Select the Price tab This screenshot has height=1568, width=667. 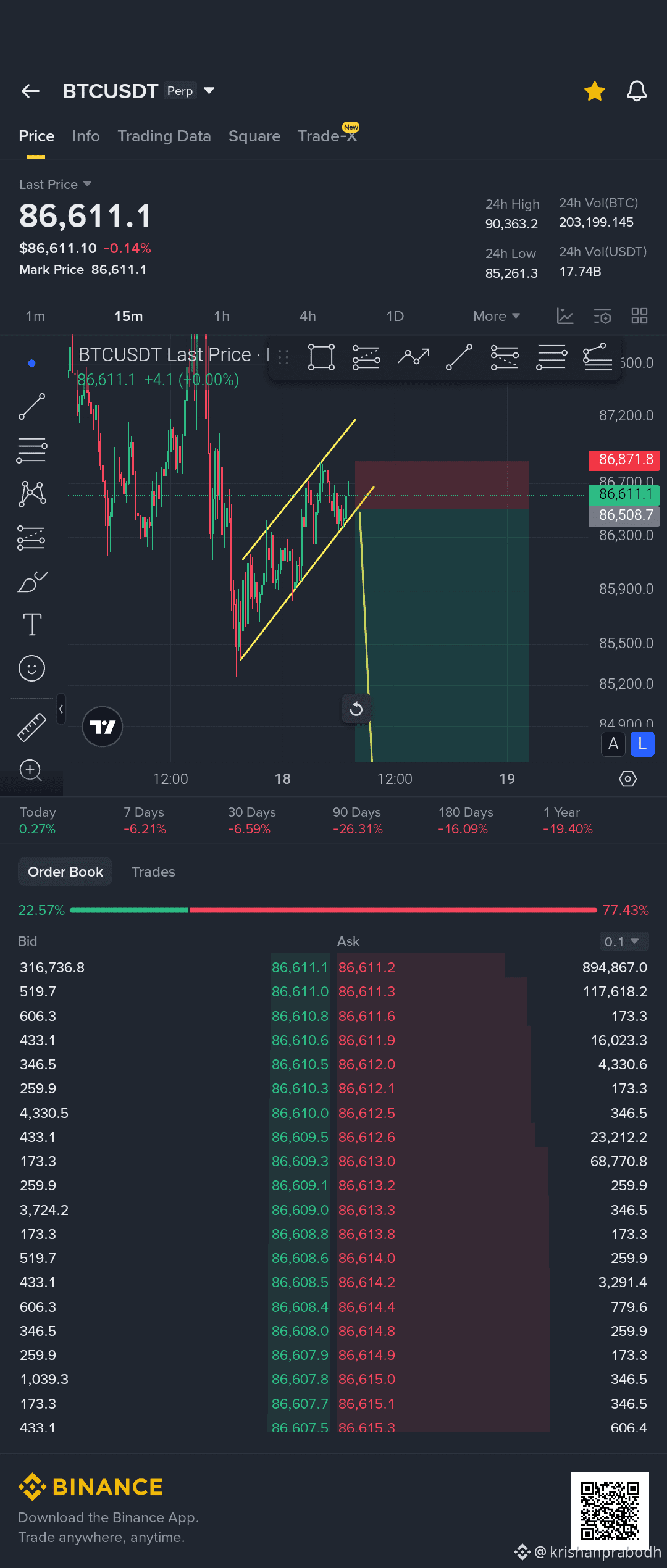click(36, 136)
